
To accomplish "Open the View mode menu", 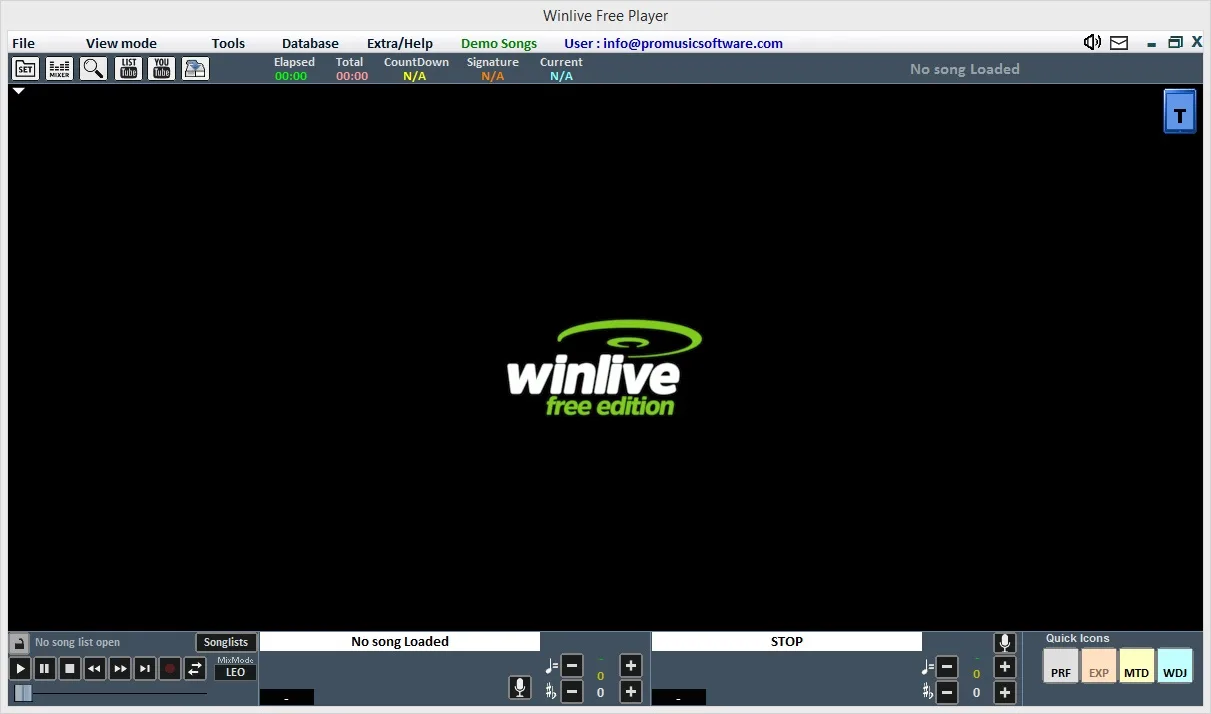I will (x=121, y=43).
